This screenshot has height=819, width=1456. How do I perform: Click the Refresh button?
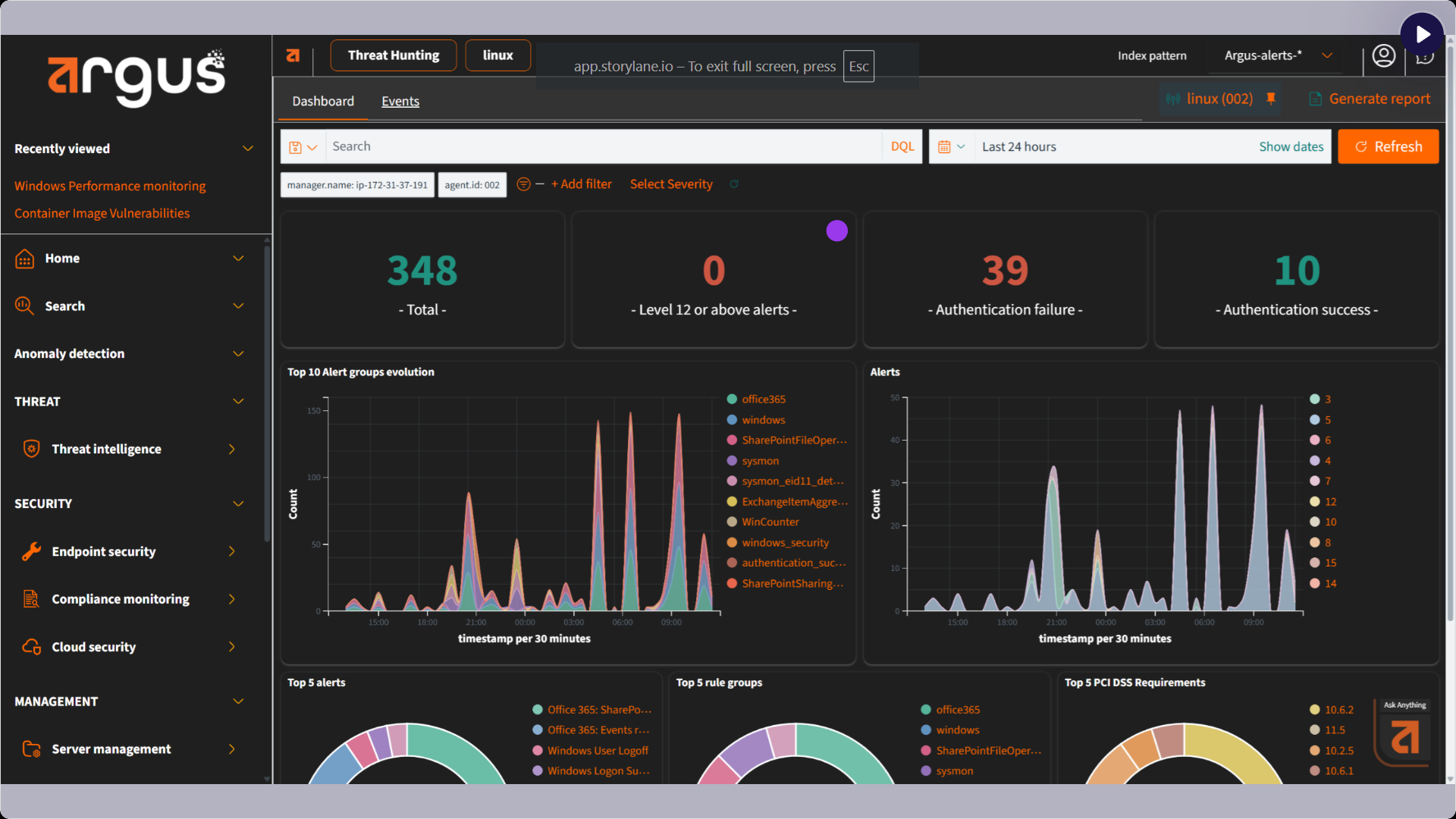point(1388,147)
